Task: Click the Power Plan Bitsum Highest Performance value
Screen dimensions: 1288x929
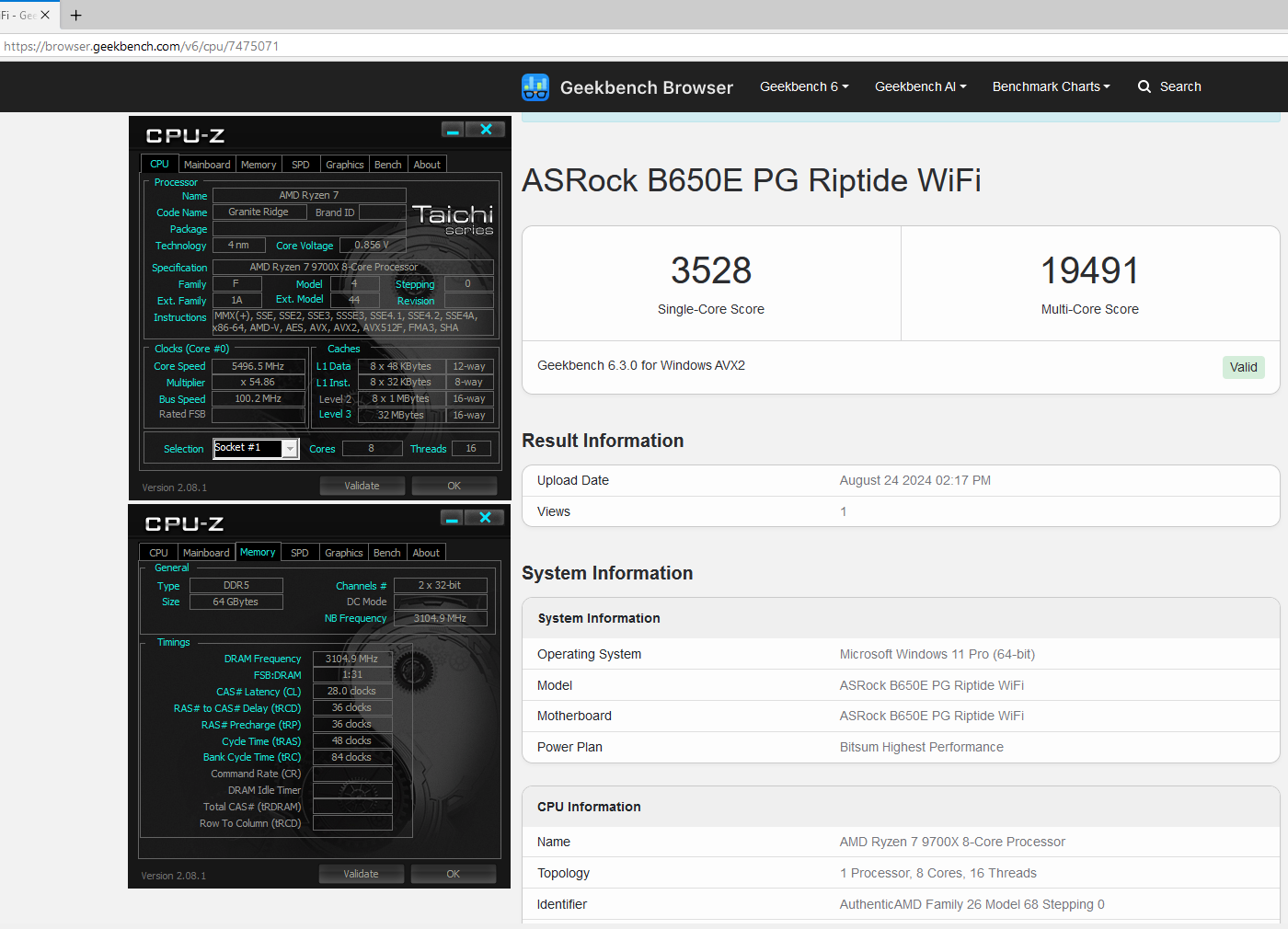Action: [922, 747]
